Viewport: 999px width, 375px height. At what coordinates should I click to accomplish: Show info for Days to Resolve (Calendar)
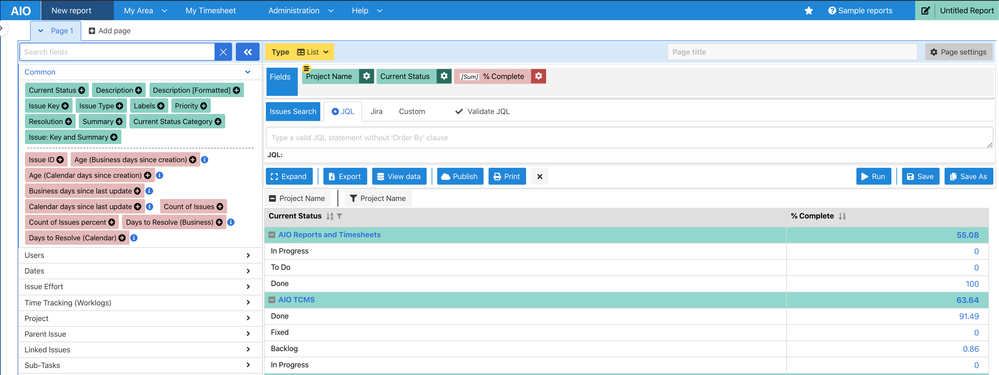[x=134, y=238]
